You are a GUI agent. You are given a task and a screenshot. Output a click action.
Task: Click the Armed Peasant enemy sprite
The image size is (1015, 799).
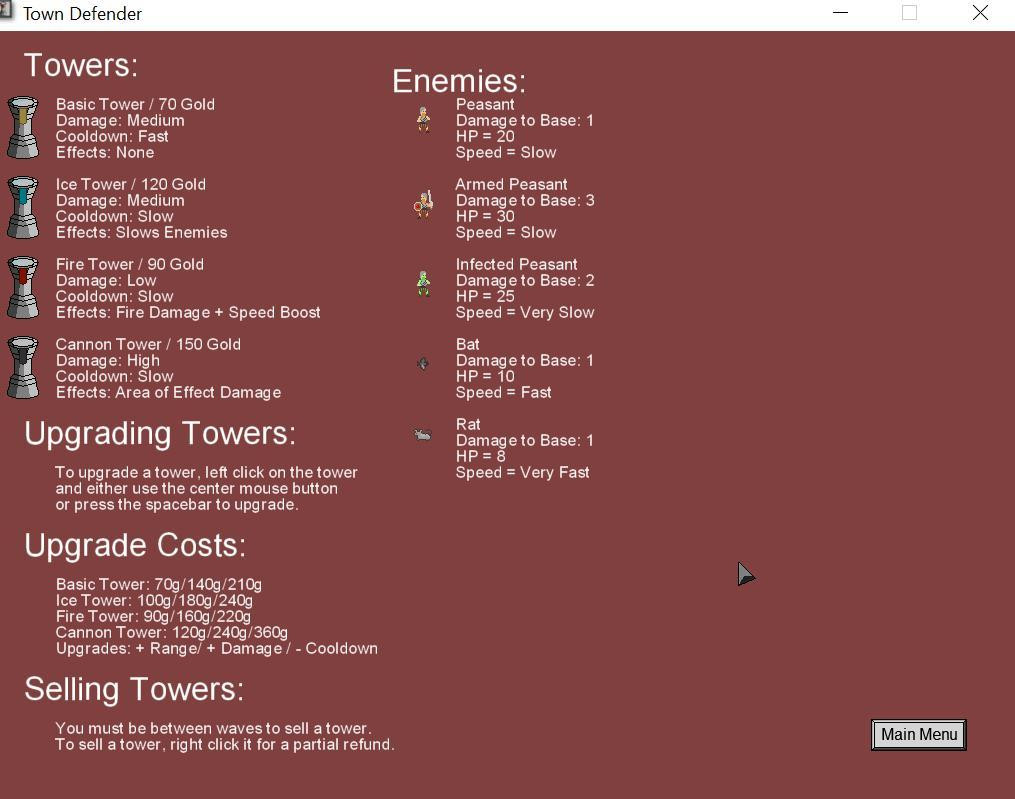(423, 205)
